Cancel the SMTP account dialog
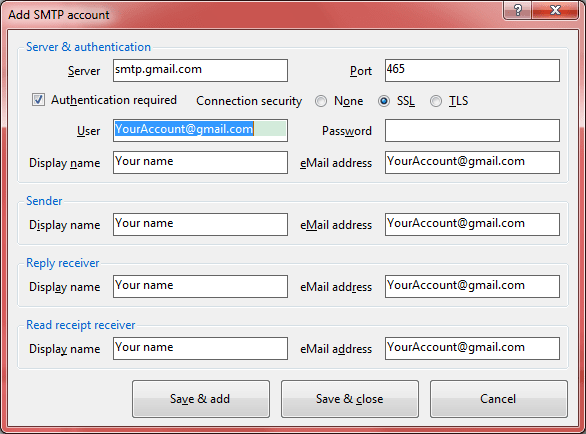 click(499, 399)
